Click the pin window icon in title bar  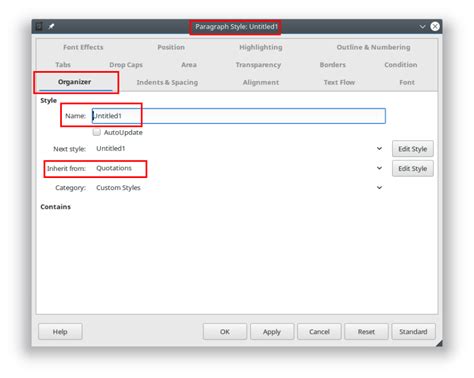(x=51, y=26)
